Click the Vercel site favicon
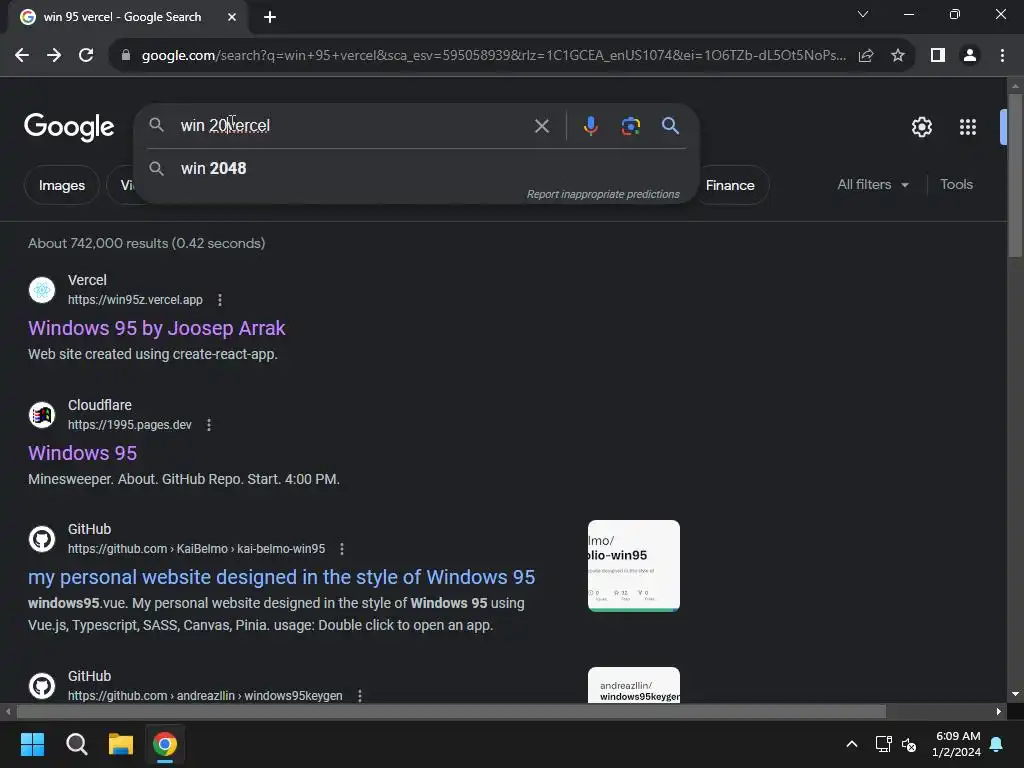Viewport: 1024px width, 768px height. (x=42, y=290)
